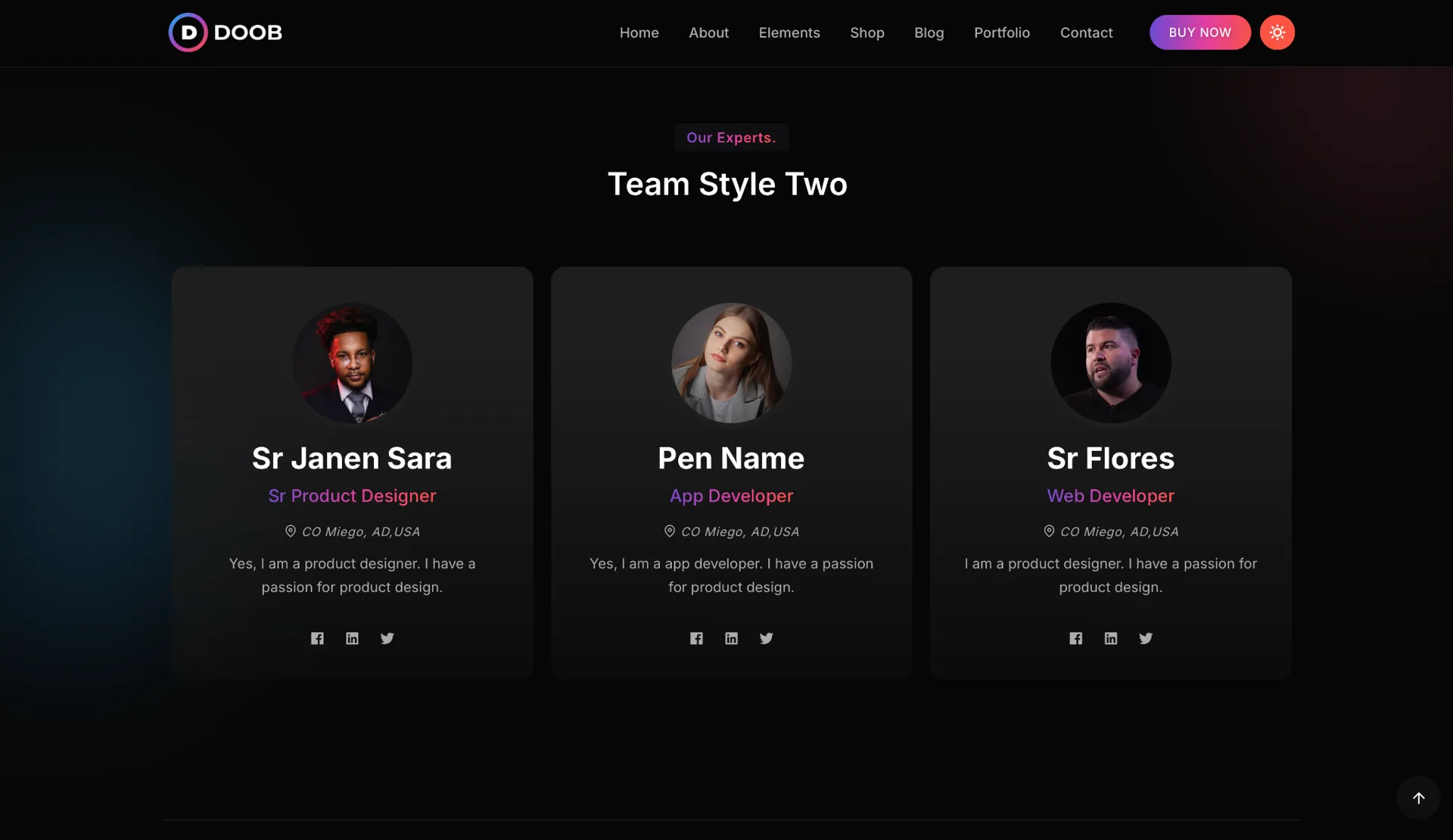Screen dimensions: 1453x840
Task: Open Sr Flores's LinkedIn icon
Action: pos(1110,639)
